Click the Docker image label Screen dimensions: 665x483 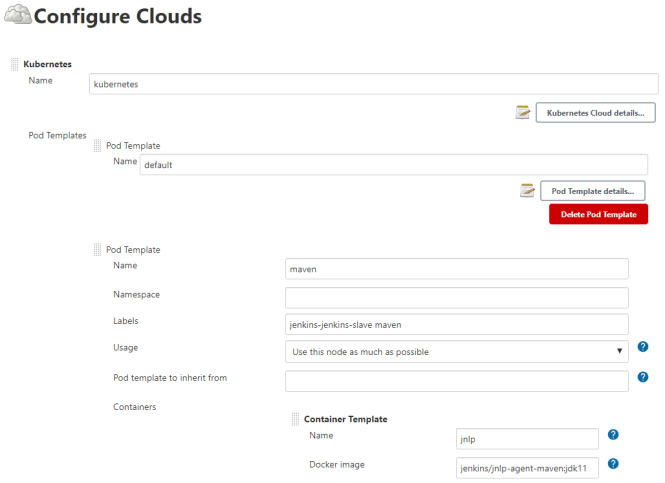pos(337,465)
